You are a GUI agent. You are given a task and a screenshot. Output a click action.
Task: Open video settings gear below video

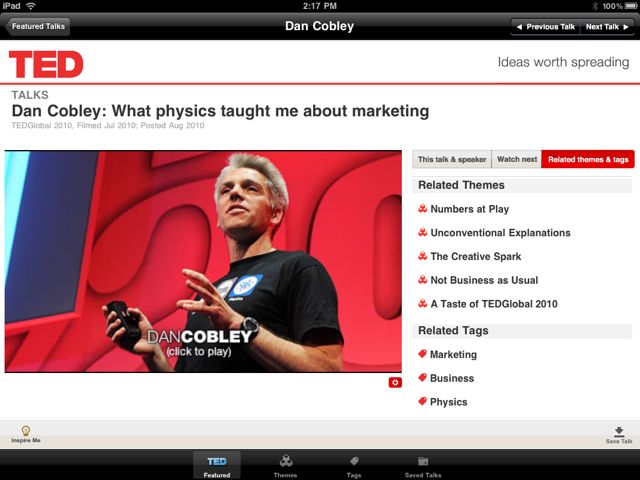[395, 382]
